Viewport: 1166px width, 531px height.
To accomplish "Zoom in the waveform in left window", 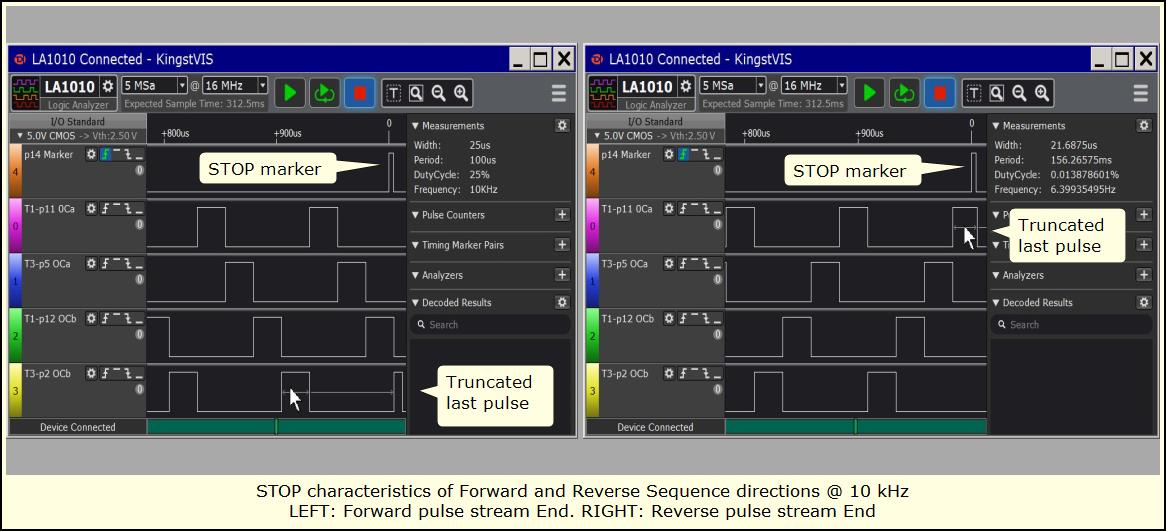I will point(461,93).
